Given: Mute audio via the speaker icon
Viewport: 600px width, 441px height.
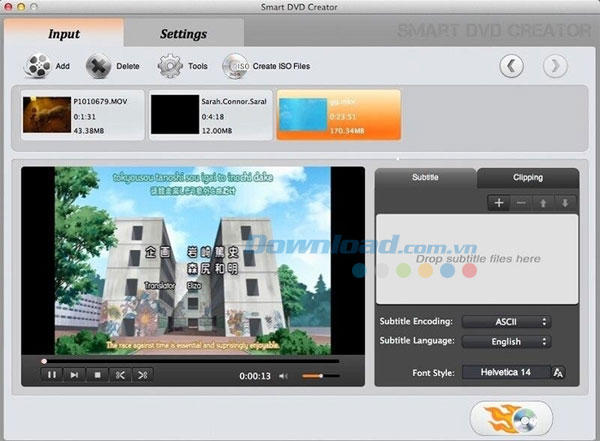Looking at the screenshot, I should click(284, 376).
